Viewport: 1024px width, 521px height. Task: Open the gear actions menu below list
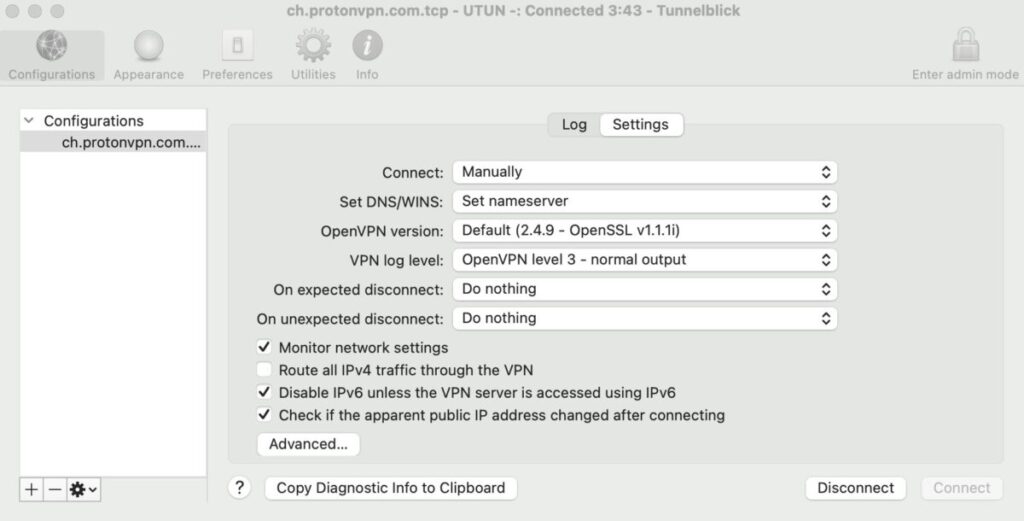84,489
